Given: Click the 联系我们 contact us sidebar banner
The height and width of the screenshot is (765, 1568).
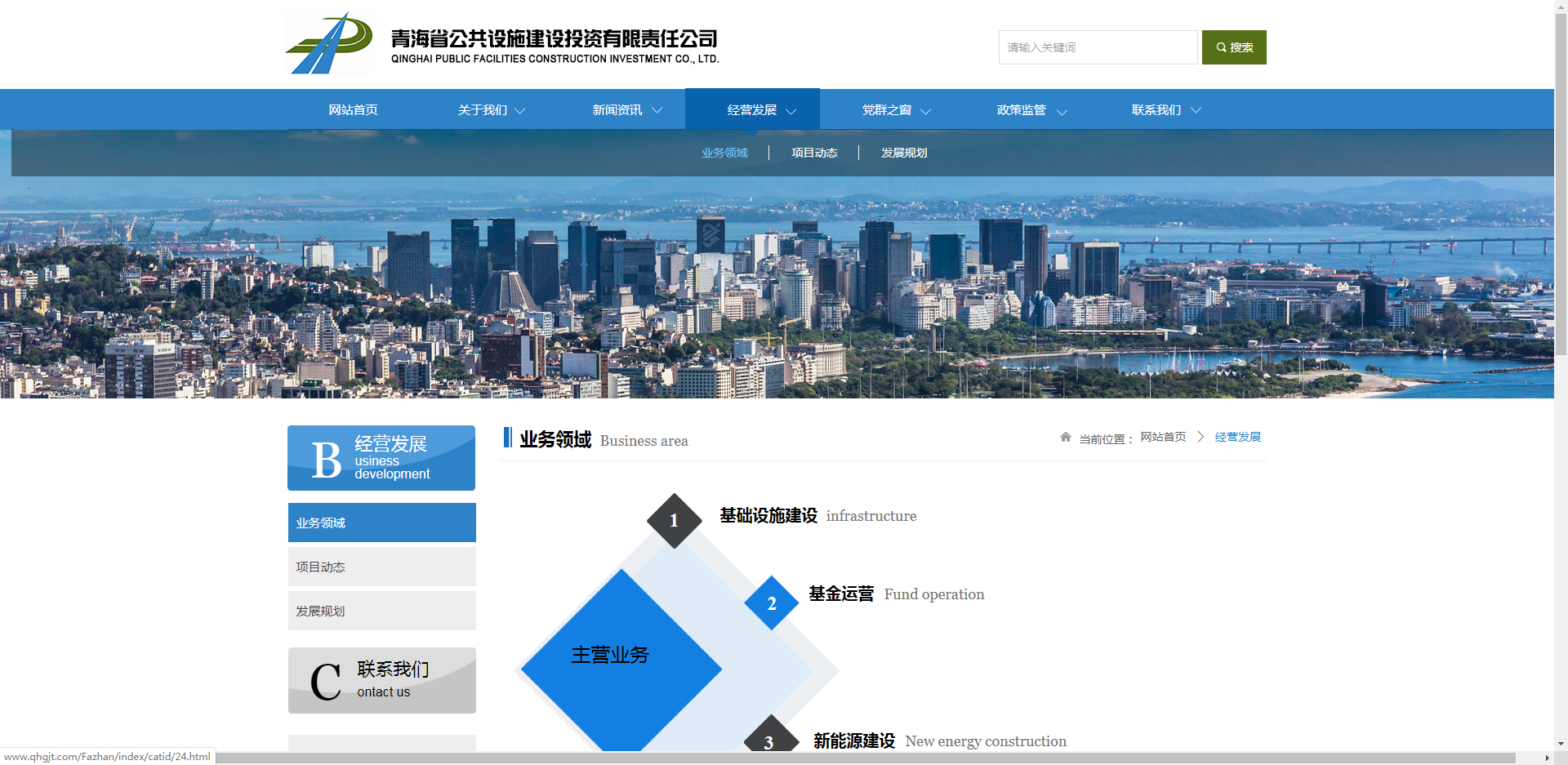Looking at the screenshot, I should pos(382,681).
